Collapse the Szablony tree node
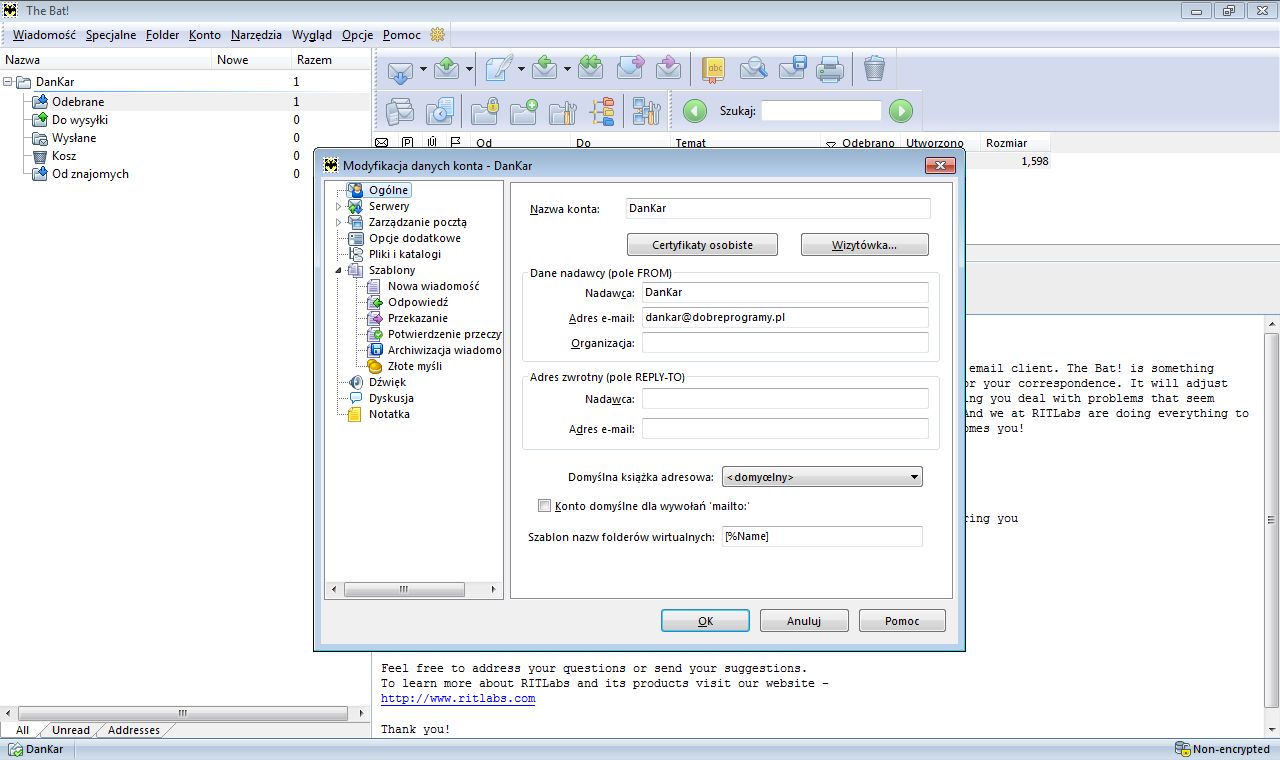The width and height of the screenshot is (1280, 760). click(339, 270)
